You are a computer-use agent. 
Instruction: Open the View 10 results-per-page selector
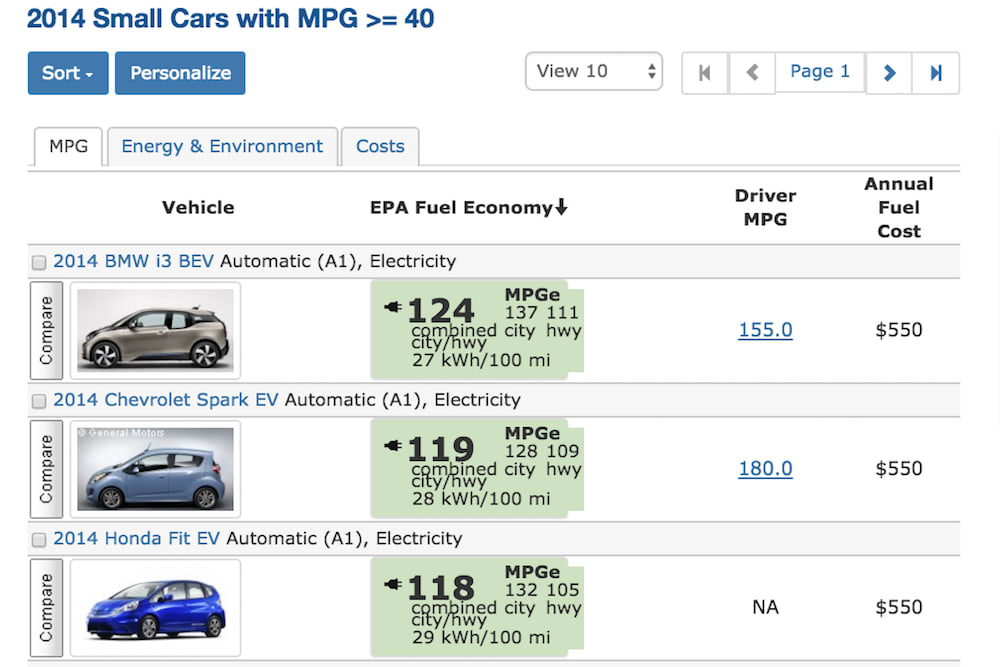(x=594, y=71)
